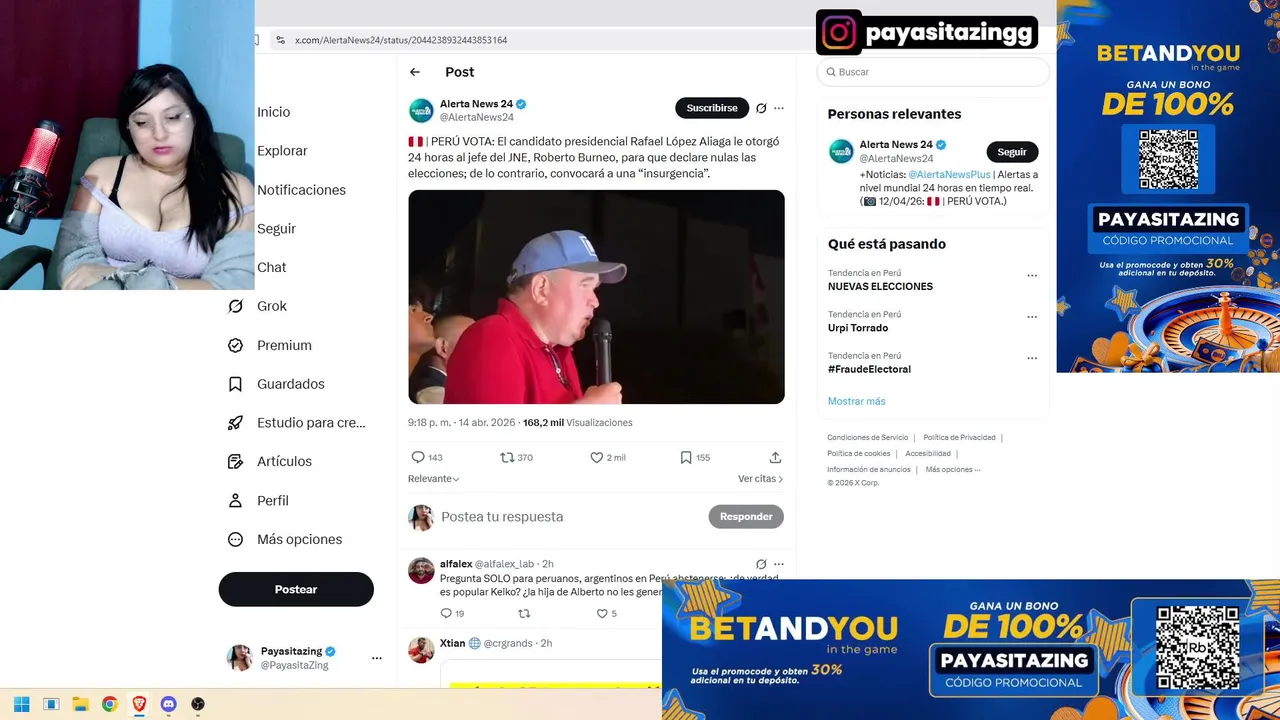The image size is (1280, 720).
Task: Open Ver citas chevron link
Action: pyautogui.click(x=760, y=479)
